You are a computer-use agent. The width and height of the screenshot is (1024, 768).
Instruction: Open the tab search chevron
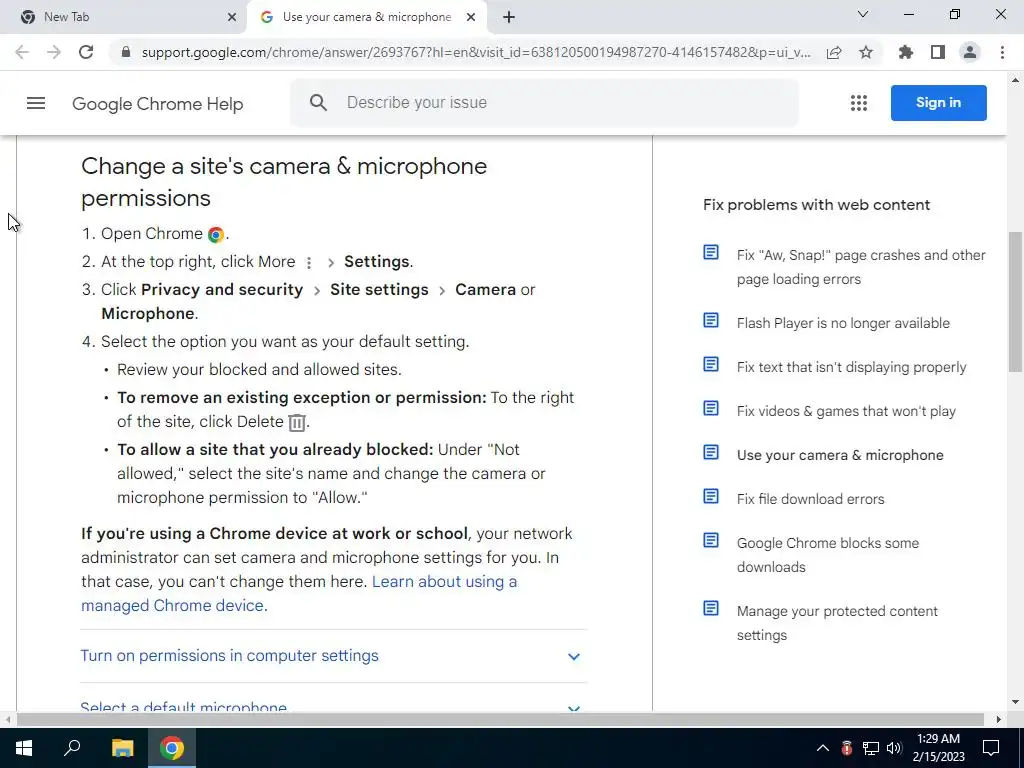(x=863, y=14)
